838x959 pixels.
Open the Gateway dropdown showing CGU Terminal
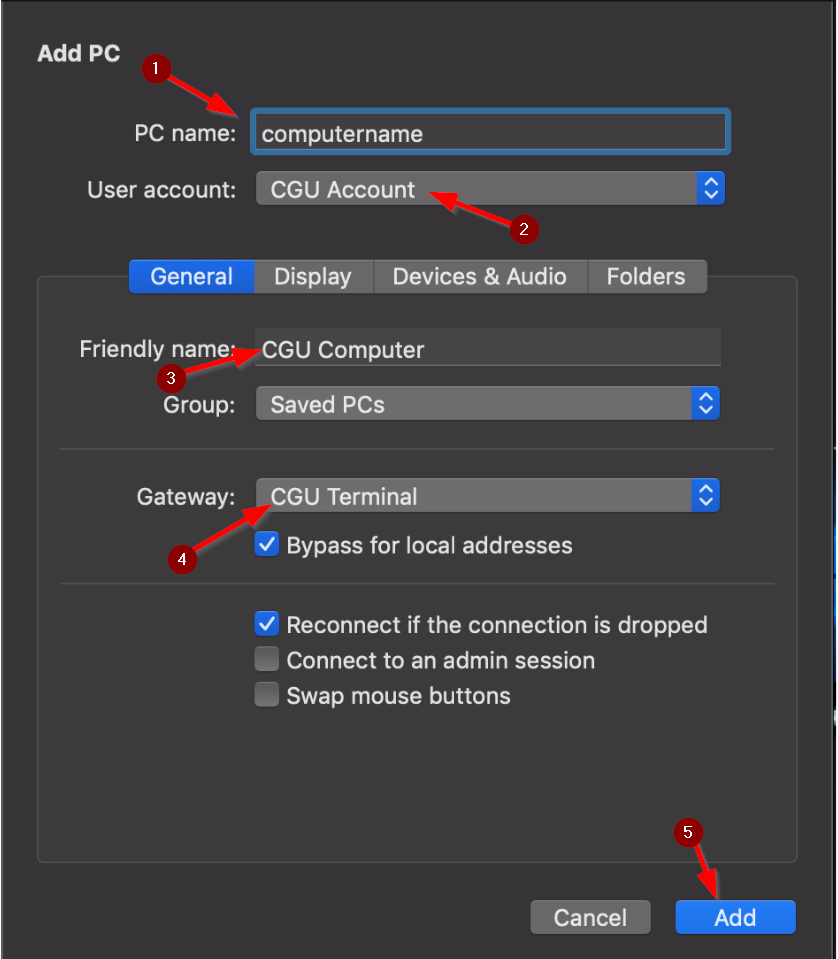click(x=488, y=495)
